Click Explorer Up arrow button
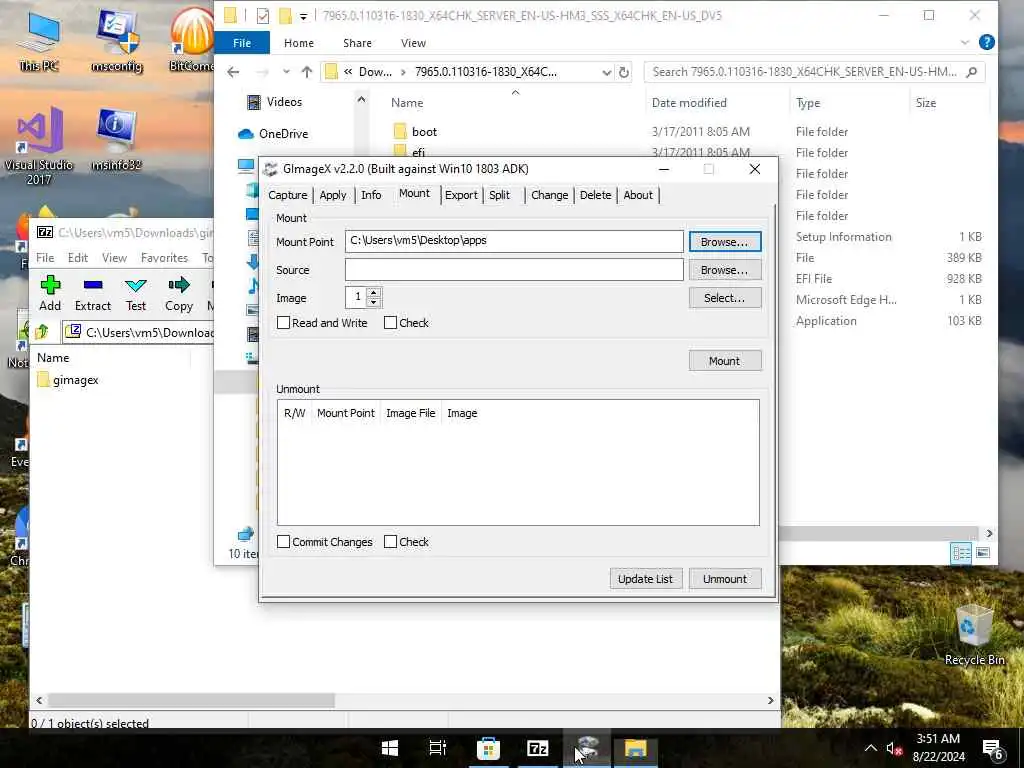Viewport: 1024px width, 768px height. pyautogui.click(x=307, y=72)
